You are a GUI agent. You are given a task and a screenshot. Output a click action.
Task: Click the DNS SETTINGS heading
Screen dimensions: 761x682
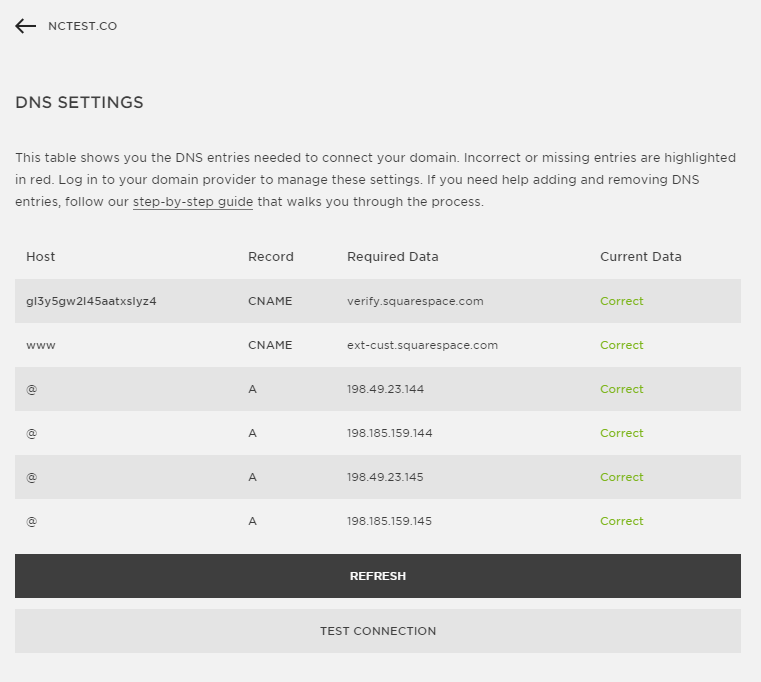click(x=79, y=102)
